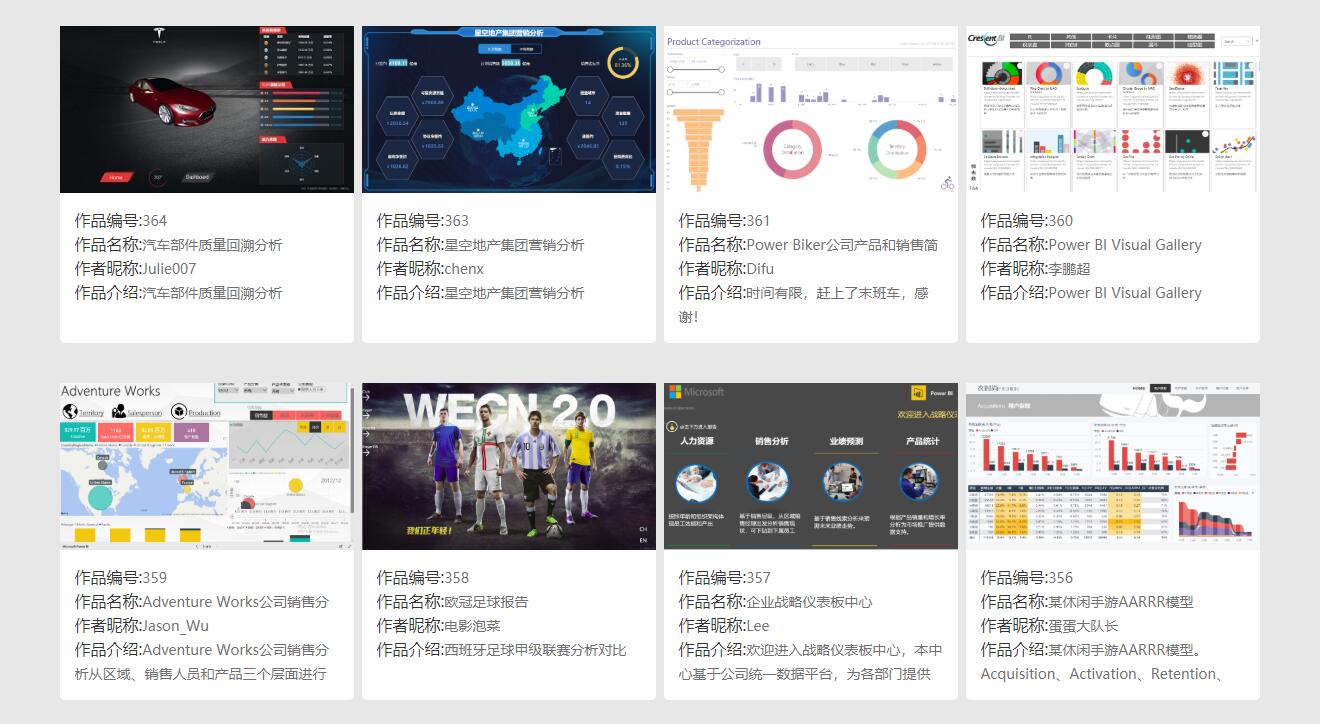
Task: Click the Dashboard button in work 364
Action: click(197, 176)
